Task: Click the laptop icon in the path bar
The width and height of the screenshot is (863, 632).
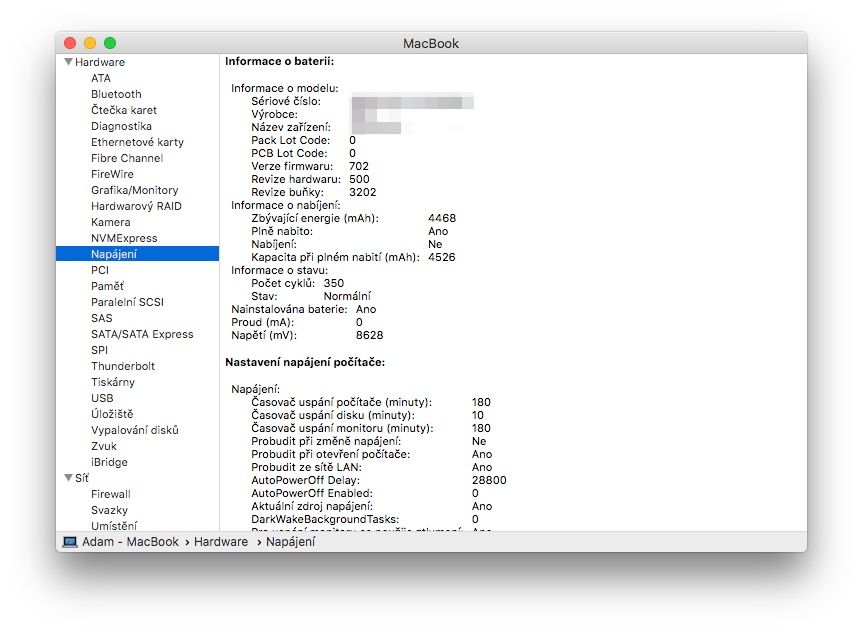Action: [x=70, y=542]
